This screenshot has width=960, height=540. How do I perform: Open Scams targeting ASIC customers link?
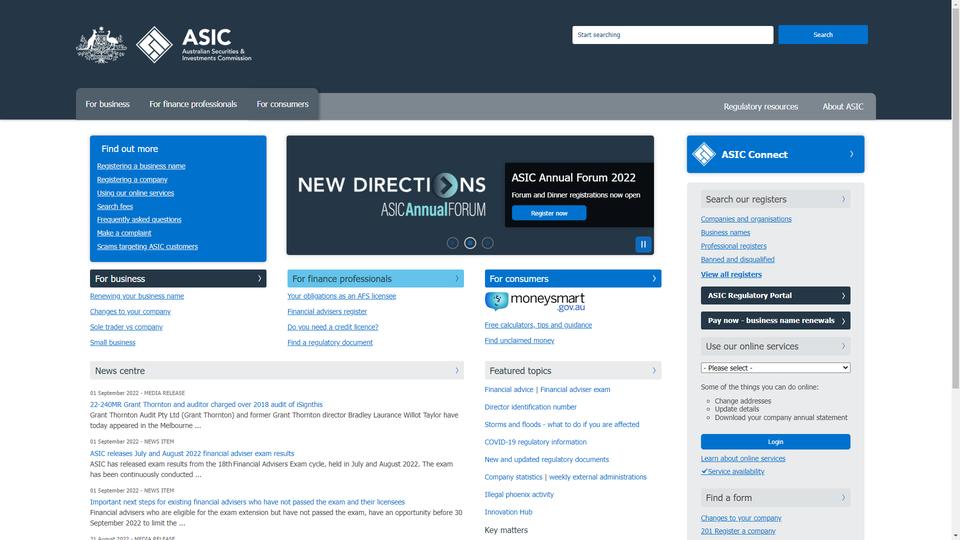tap(147, 246)
